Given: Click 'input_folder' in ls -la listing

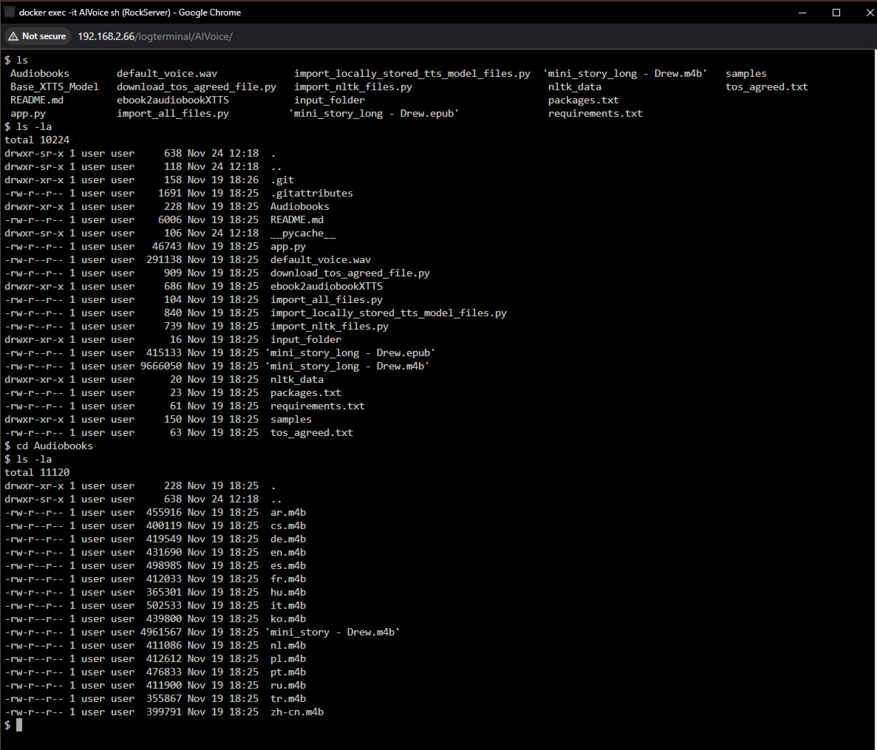Looking at the screenshot, I should pos(306,340).
